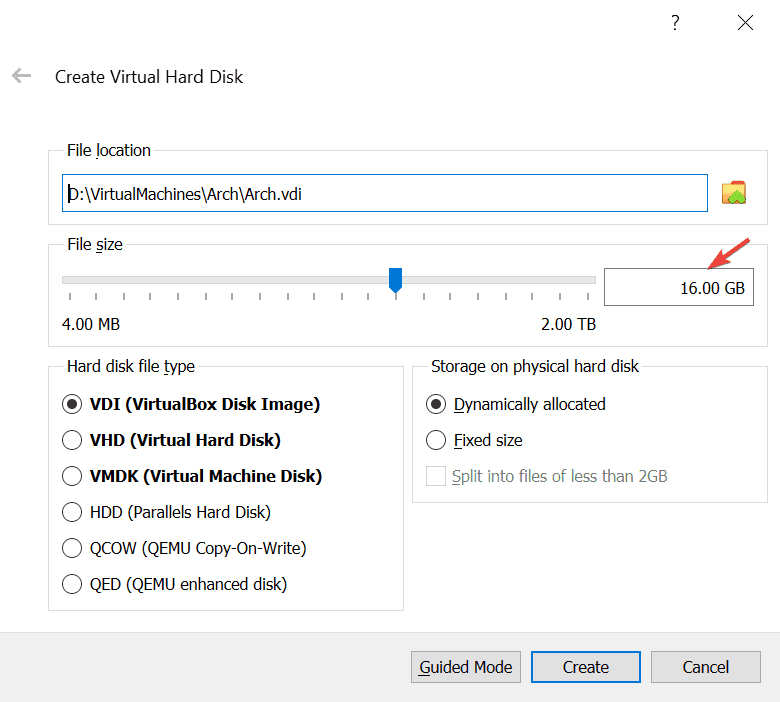Click the Arch.vdi file location field
This screenshot has width=780, height=702.
click(x=385, y=193)
